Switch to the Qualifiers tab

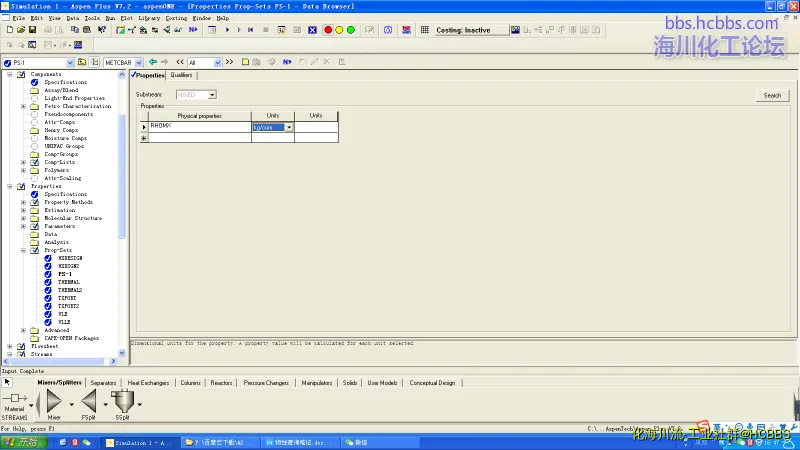(x=181, y=75)
